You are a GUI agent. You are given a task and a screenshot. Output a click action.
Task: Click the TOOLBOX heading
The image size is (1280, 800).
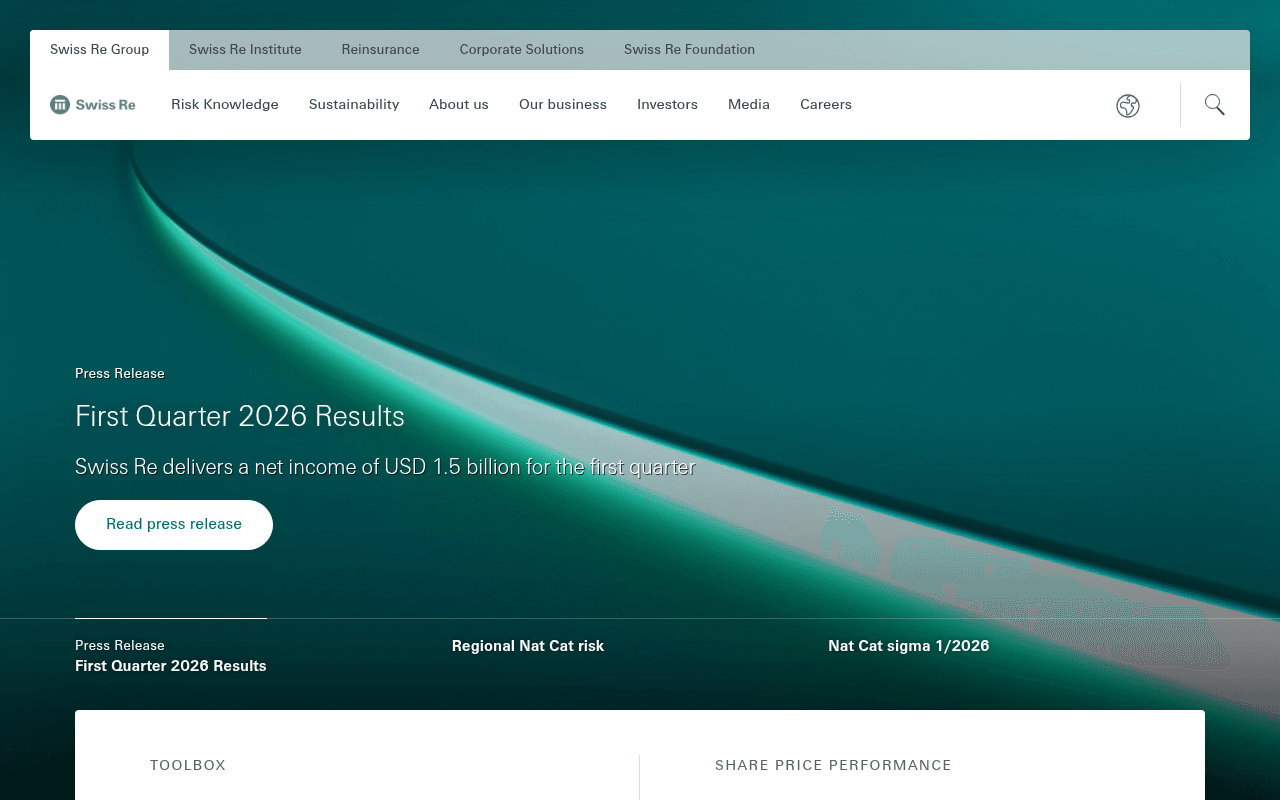pyautogui.click(x=188, y=765)
